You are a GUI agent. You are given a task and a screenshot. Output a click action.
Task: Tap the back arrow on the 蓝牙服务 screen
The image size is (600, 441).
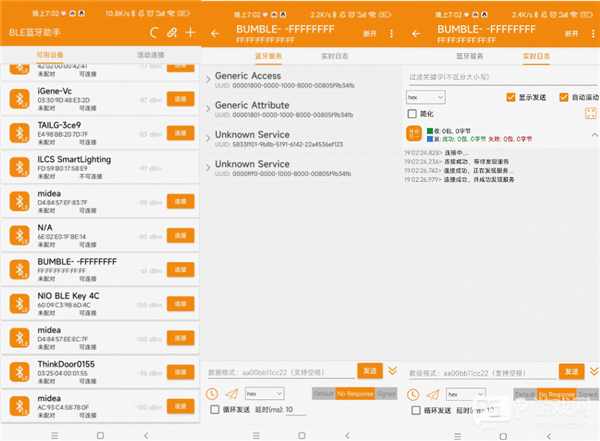pyautogui.click(x=214, y=33)
